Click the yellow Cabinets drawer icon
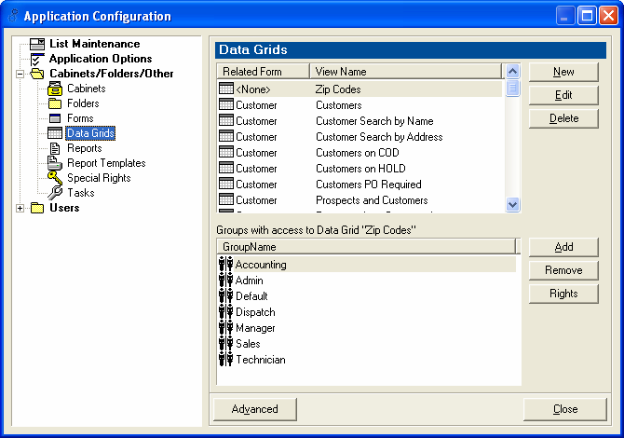The image size is (624, 438). click(55, 88)
